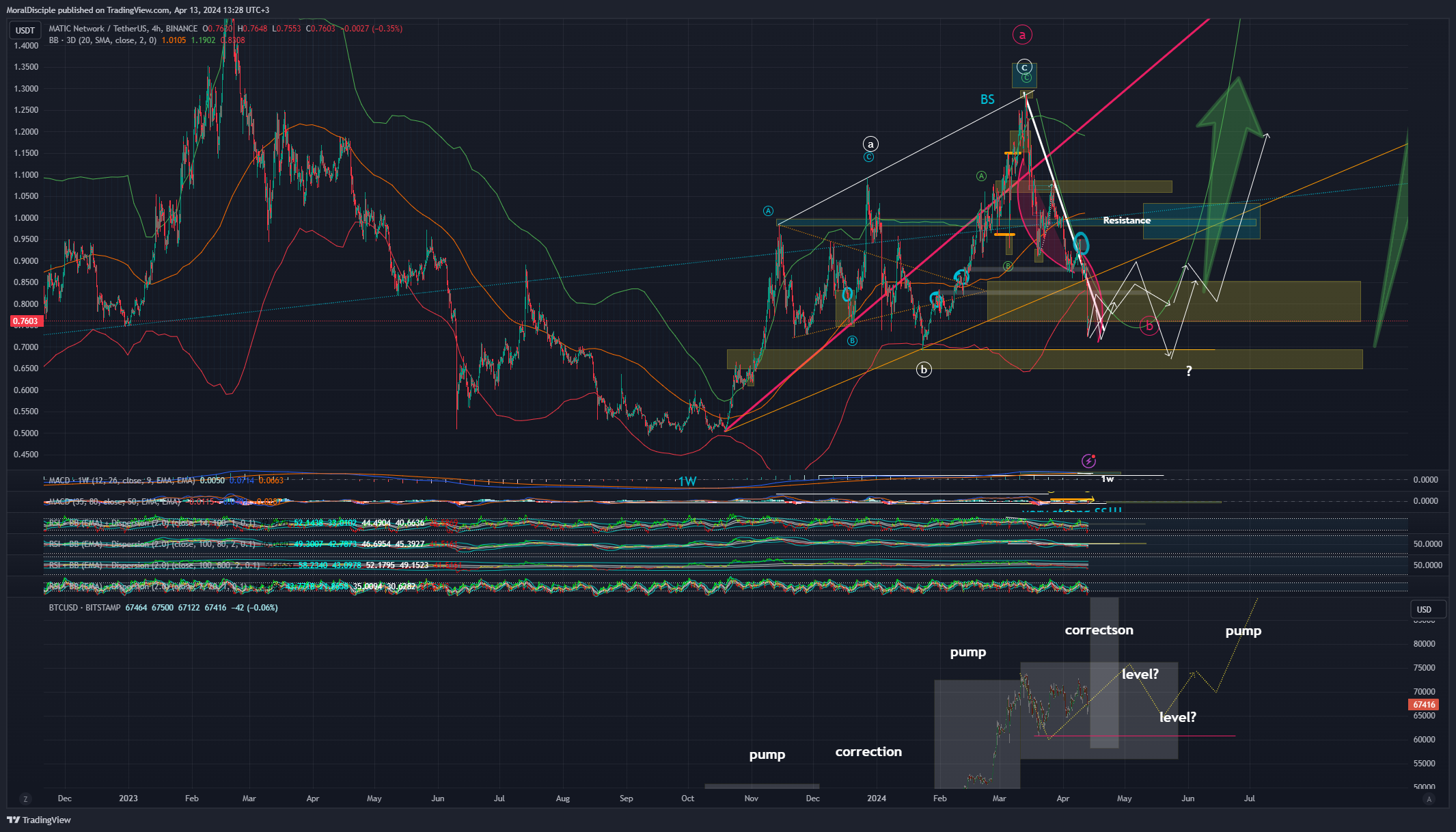
Task: Click the cyan 1W label on MACD pane
Action: tap(687, 481)
